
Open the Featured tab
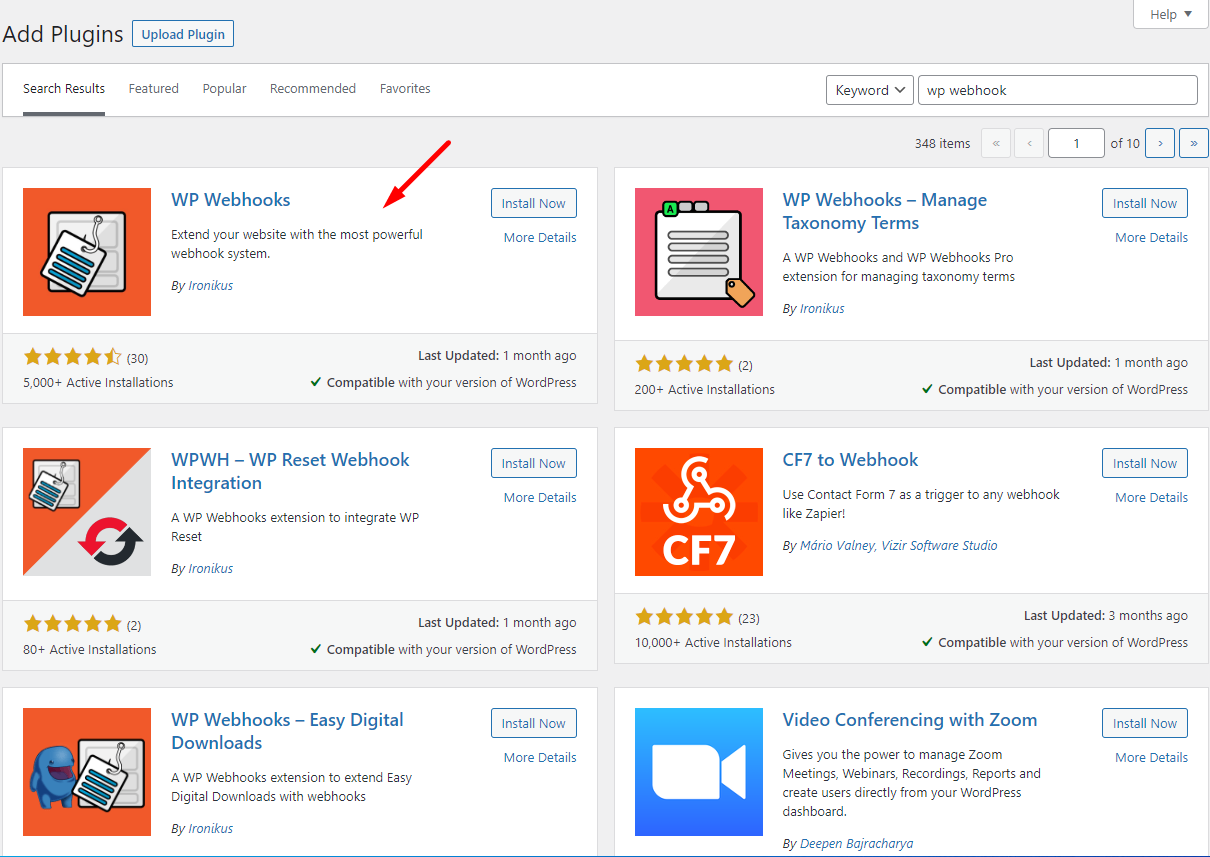tap(154, 89)
